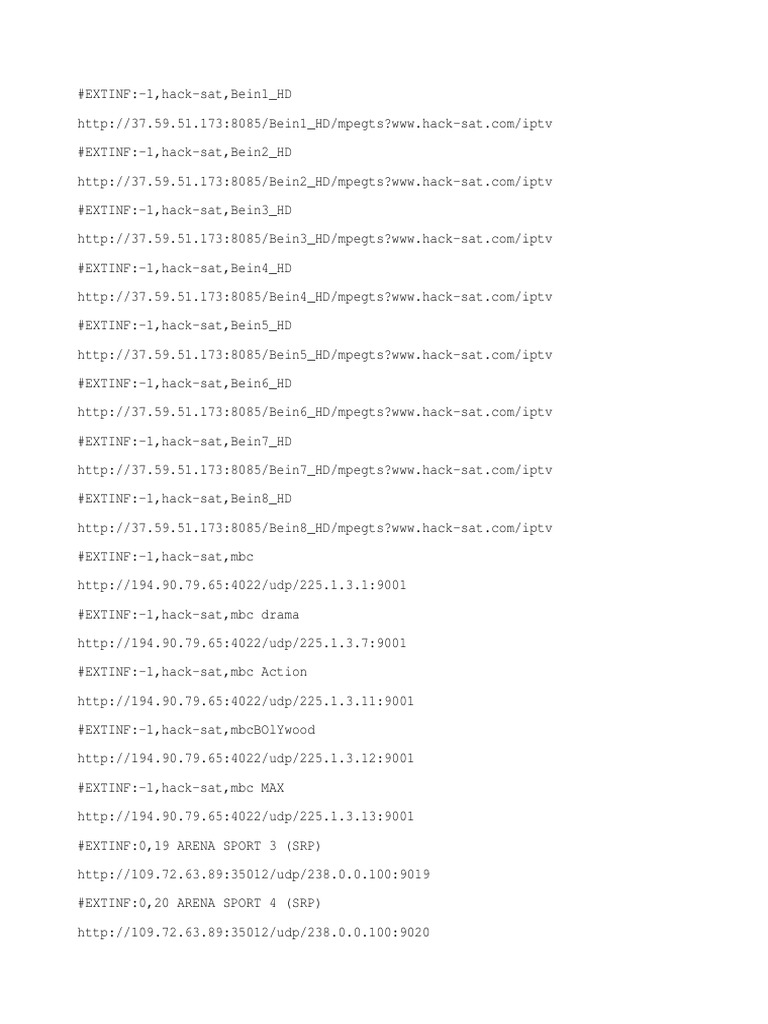
Task: Open the Bein8_HD stream URL
Action: 315,528
